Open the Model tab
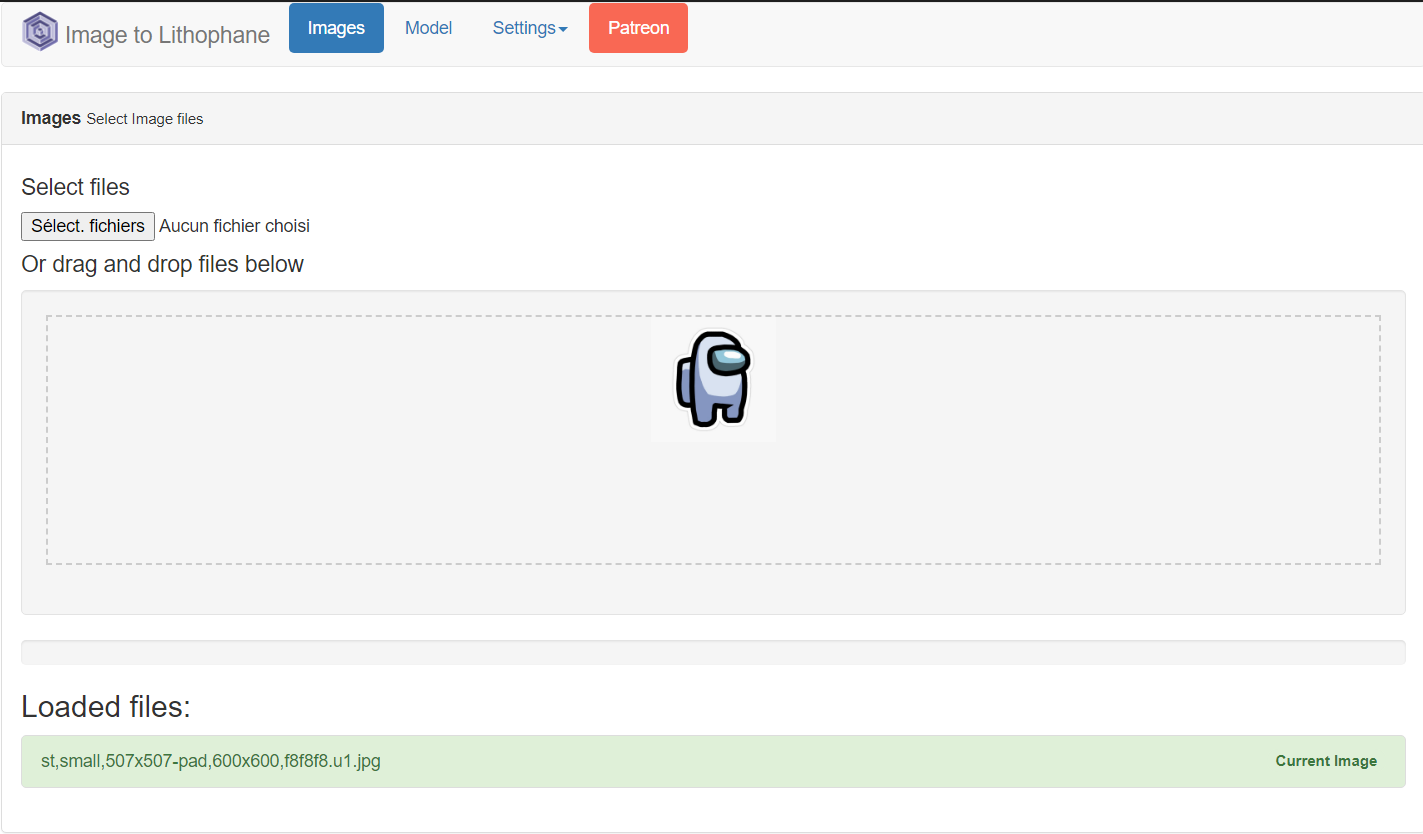The image size is (1423, 834). [x=428, y=28]
